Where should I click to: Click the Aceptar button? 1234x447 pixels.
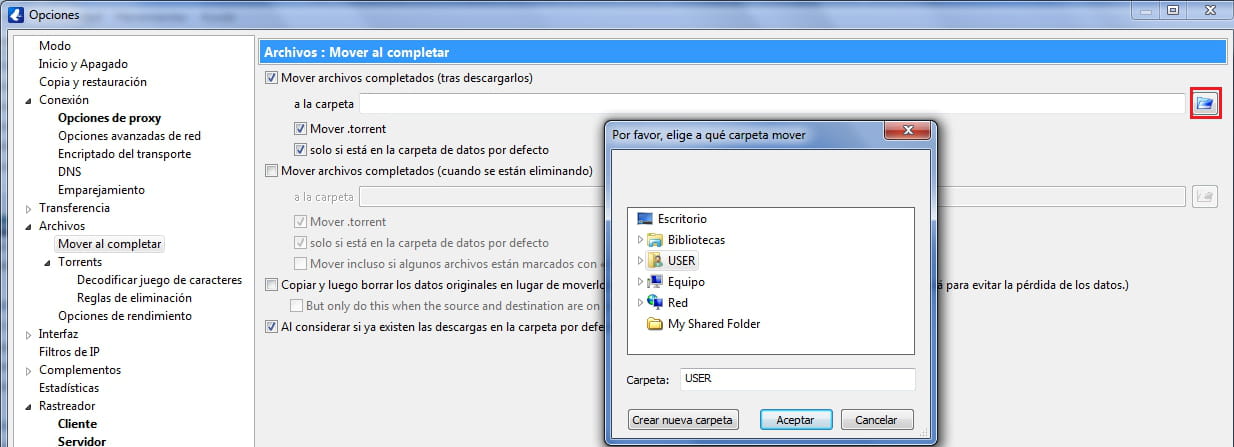tap(795, 420)
